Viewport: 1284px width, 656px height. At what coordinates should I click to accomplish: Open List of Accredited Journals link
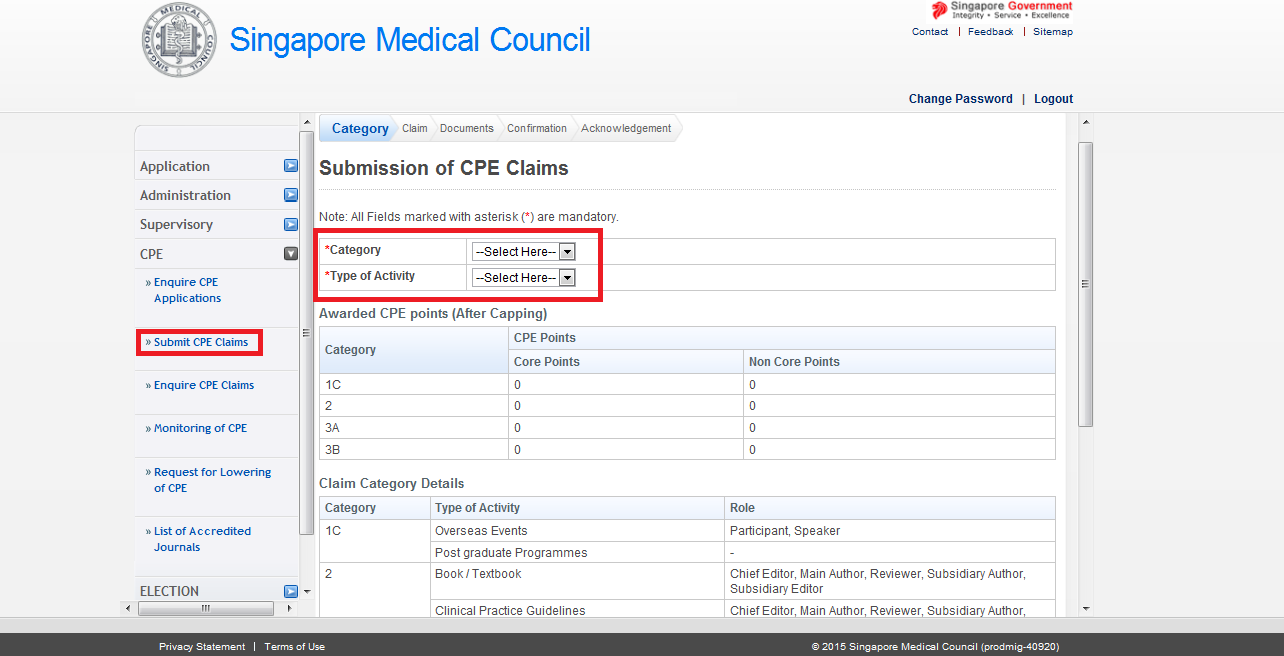click(201, 539)
